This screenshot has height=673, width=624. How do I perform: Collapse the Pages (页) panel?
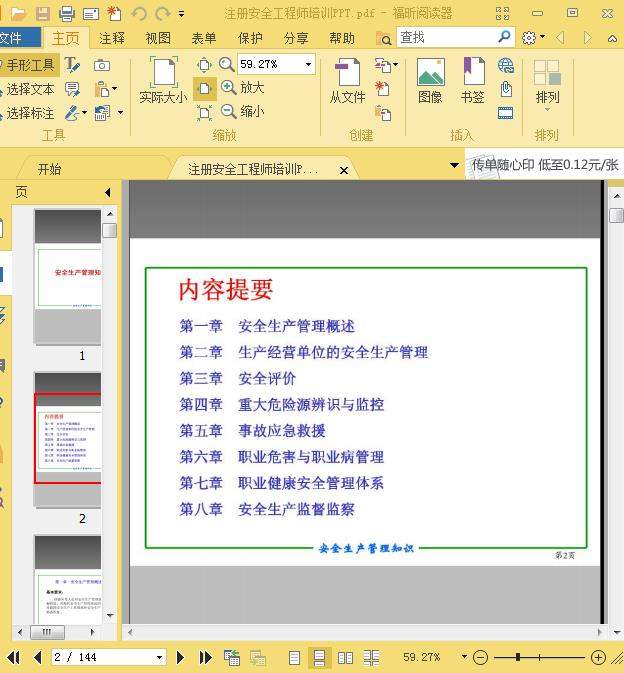pos(107,193)
